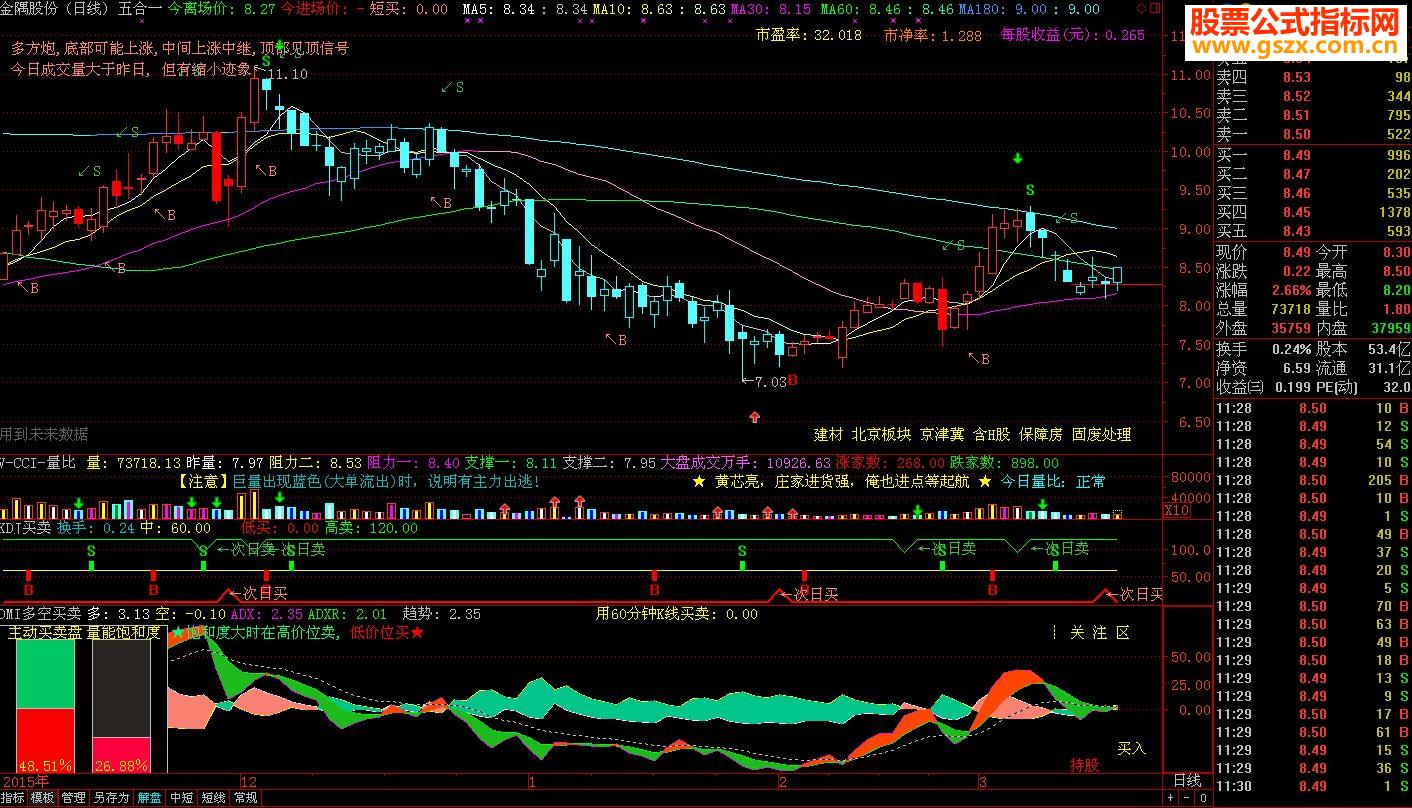Click the 用到未来数据 notice

tap(44, 433)
